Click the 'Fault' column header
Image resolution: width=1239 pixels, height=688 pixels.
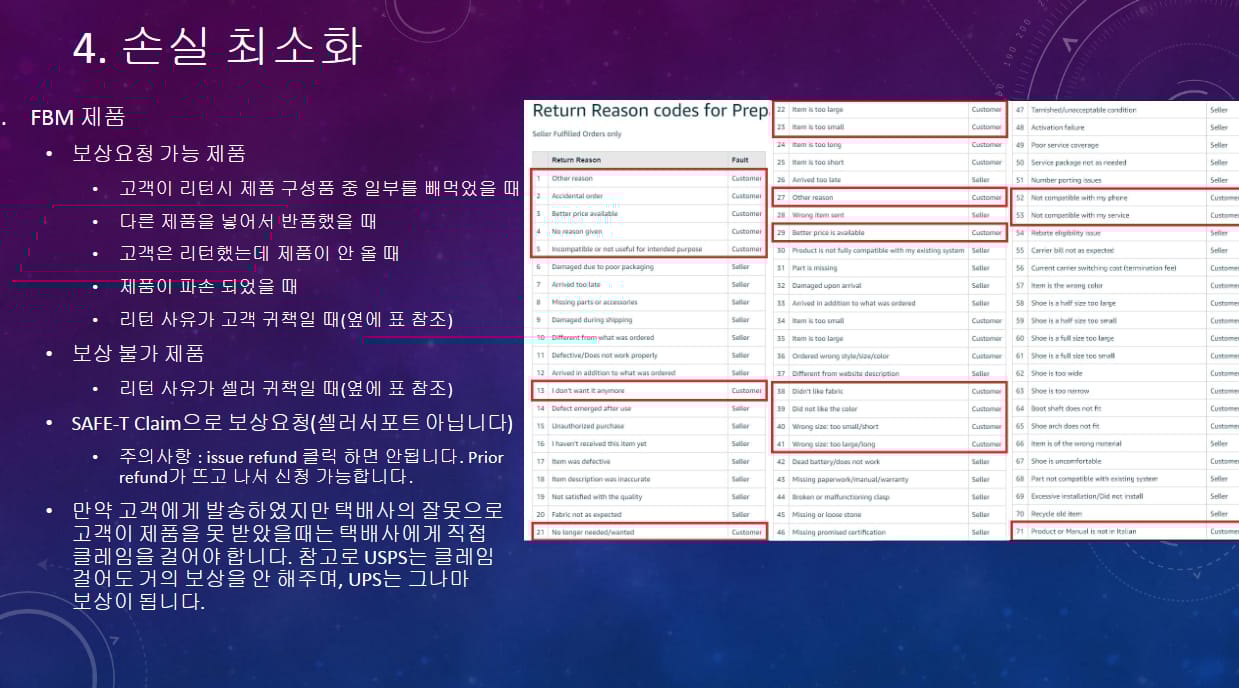[740, 160]
